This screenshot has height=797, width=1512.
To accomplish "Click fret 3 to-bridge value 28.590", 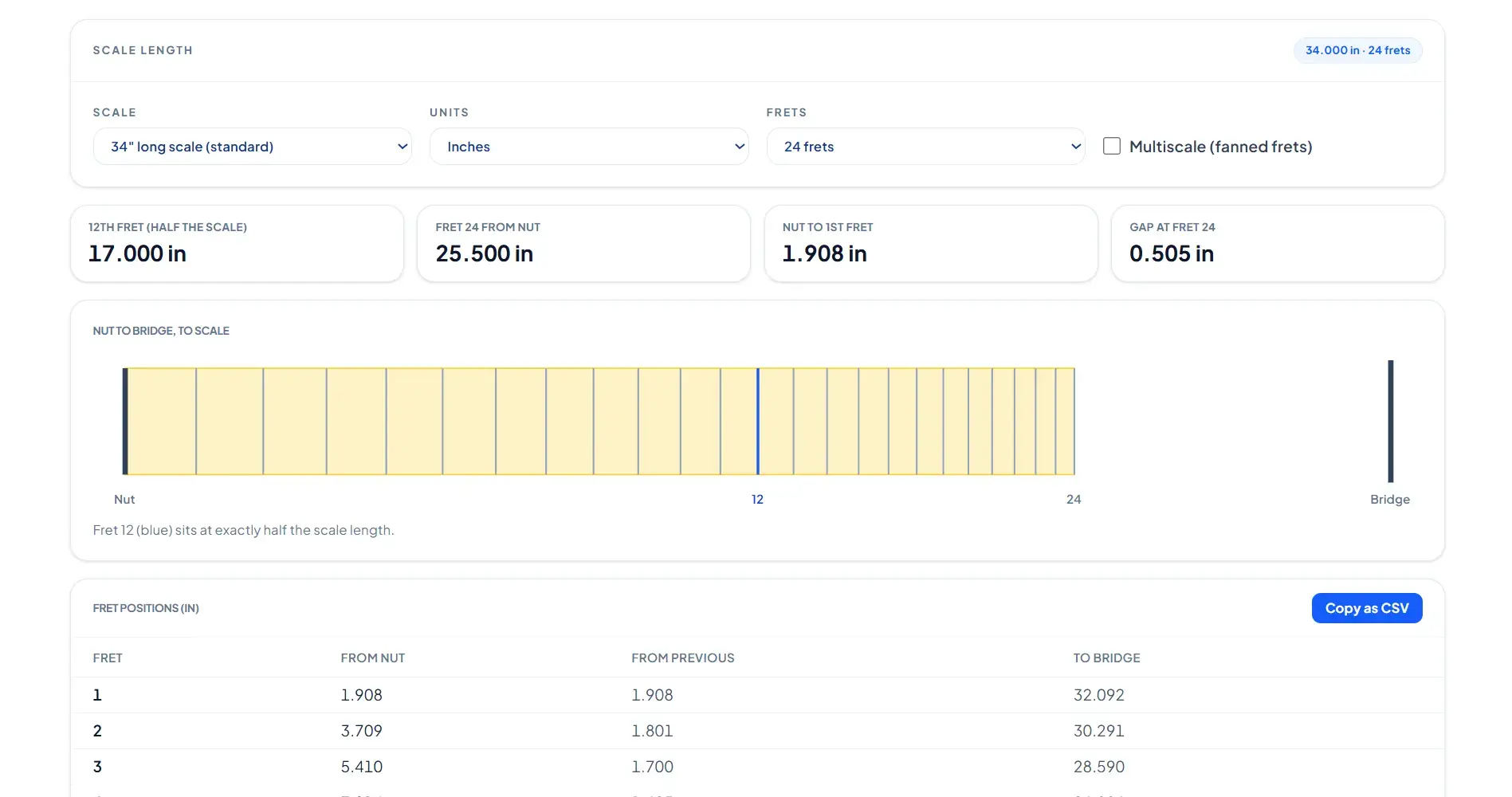I will pyautogui.click(x=1098, y=767).
